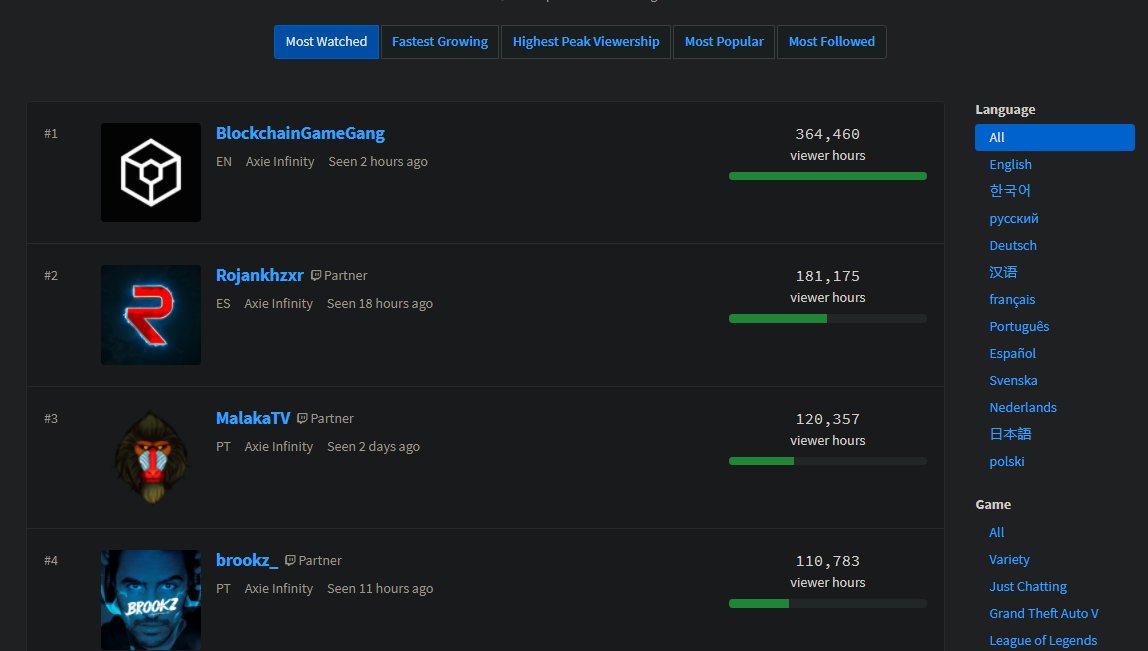Click the ES language tag for Rojankhzxr
This screenshot has width=1148, height=651.
tap(223, 304)
